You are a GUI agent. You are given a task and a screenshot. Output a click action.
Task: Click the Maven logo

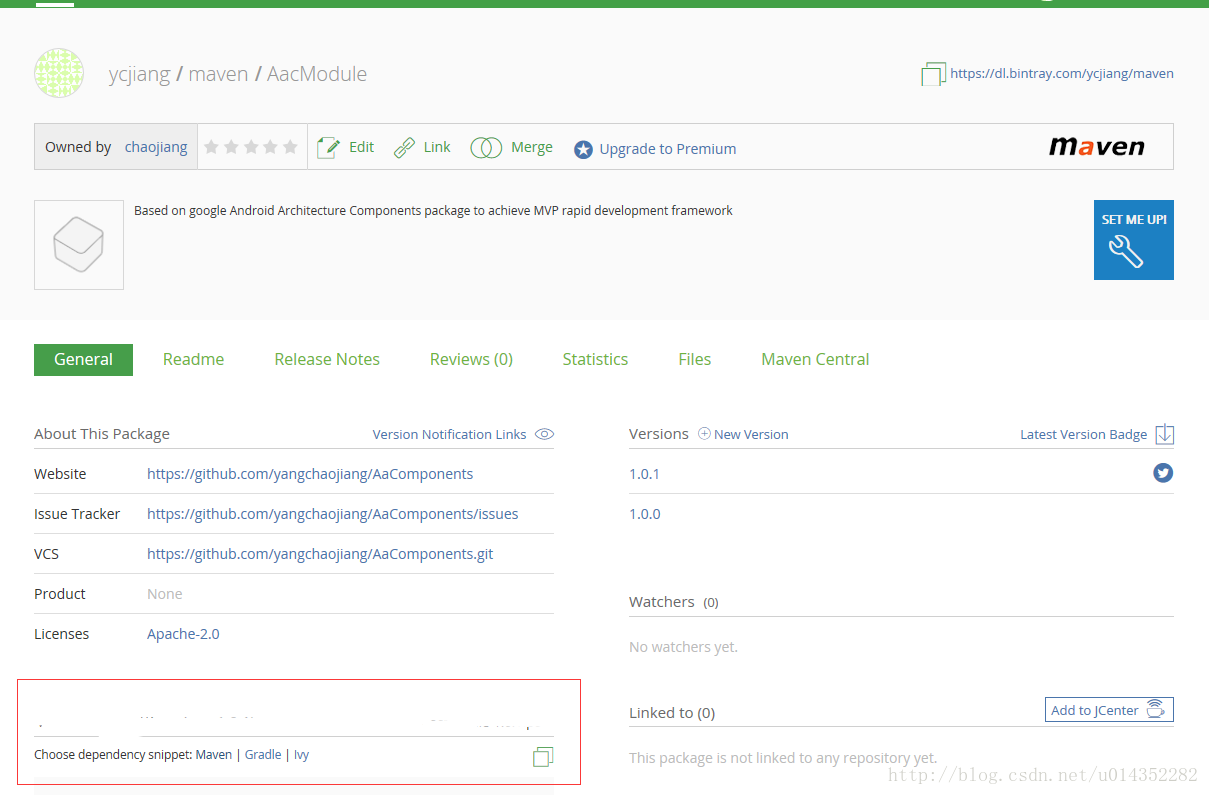(1097, 147)
